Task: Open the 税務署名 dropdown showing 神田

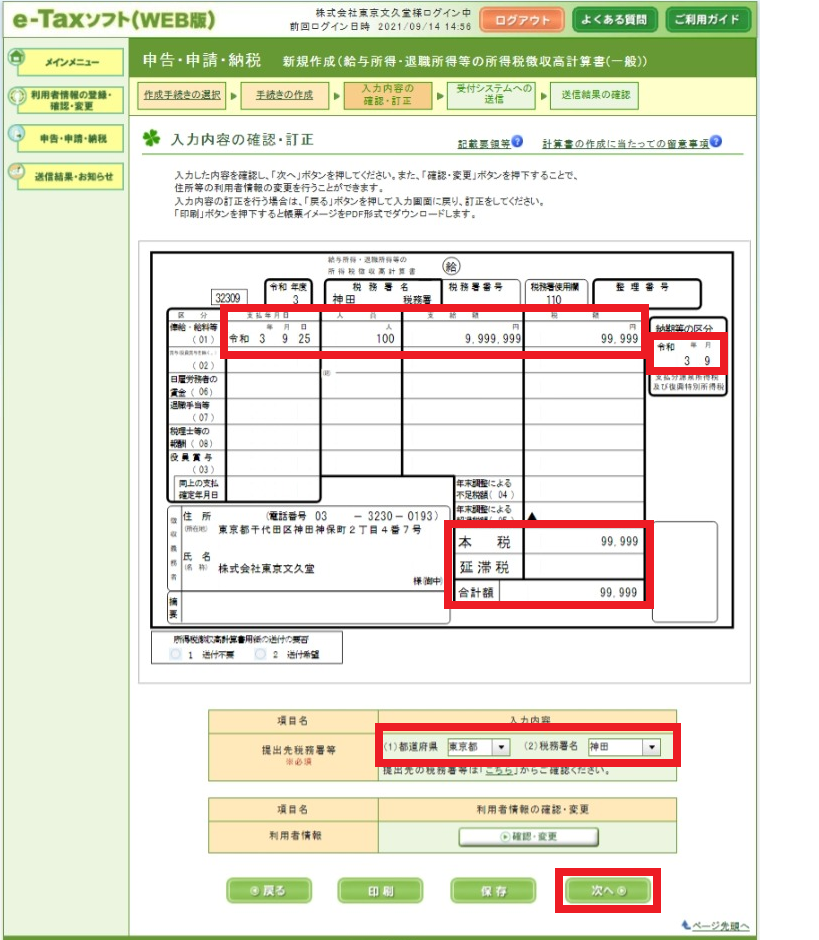Action: tap(624, 747)
